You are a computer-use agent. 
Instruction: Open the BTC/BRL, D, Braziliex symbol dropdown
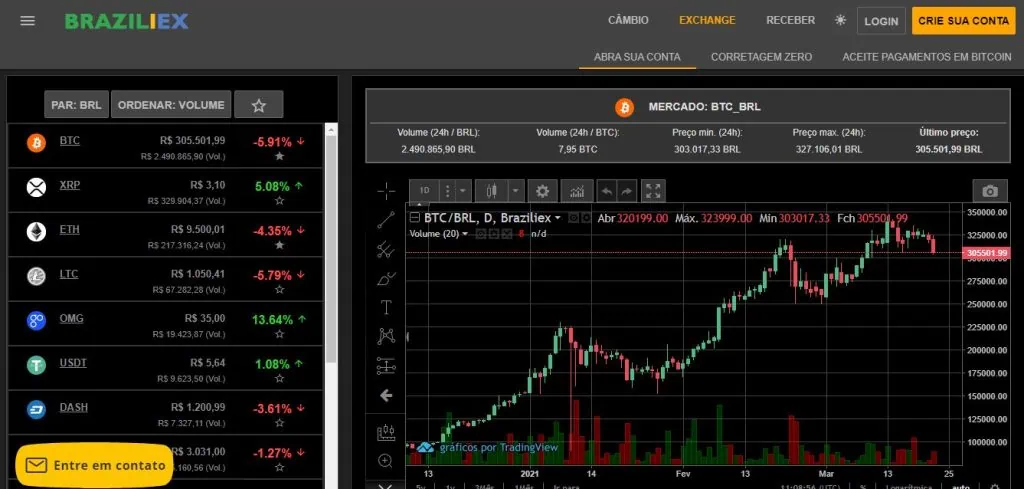(x=492, y=218)
